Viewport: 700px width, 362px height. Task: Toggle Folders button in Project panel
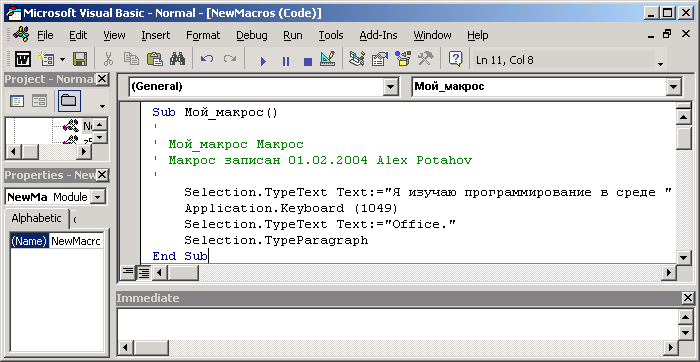point(68,100)
